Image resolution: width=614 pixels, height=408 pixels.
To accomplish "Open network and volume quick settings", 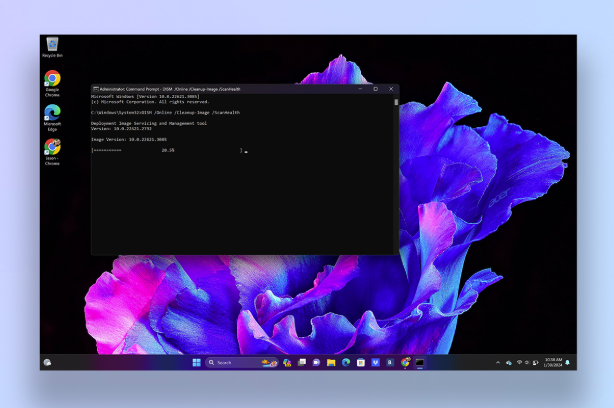I will 523,362.
